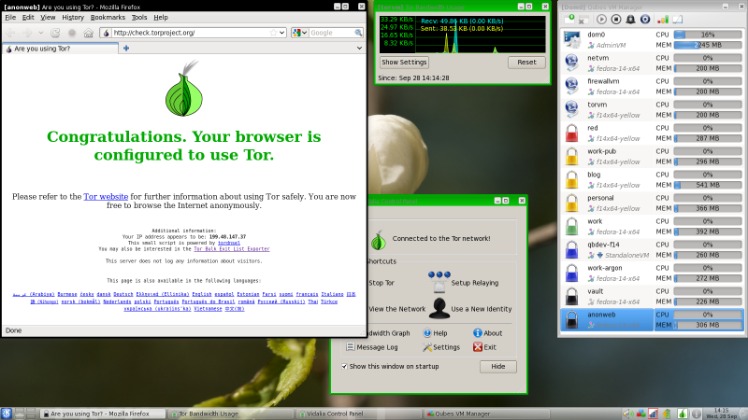Open Vidalia Message Log icon

point(350,347)
